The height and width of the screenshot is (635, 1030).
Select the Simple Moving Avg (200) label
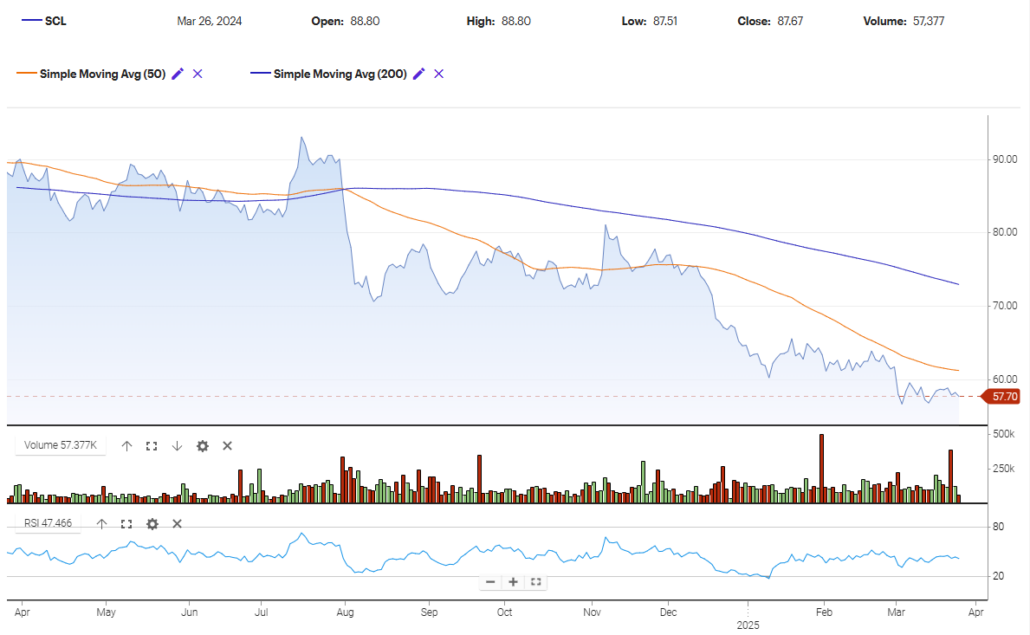pos(340,74)
